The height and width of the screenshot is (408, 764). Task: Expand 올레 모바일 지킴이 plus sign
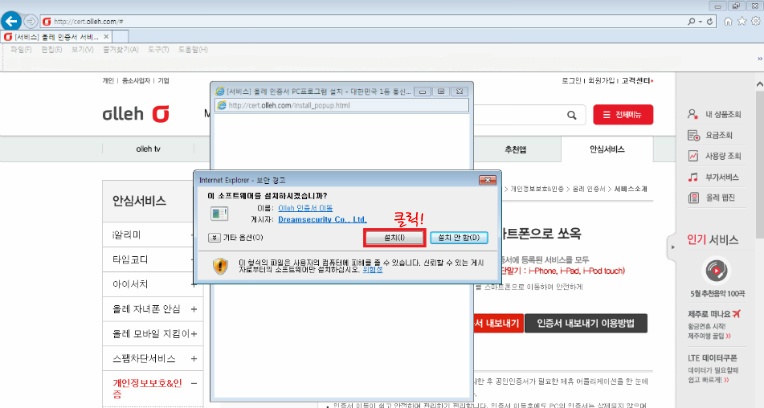(194, 334)
